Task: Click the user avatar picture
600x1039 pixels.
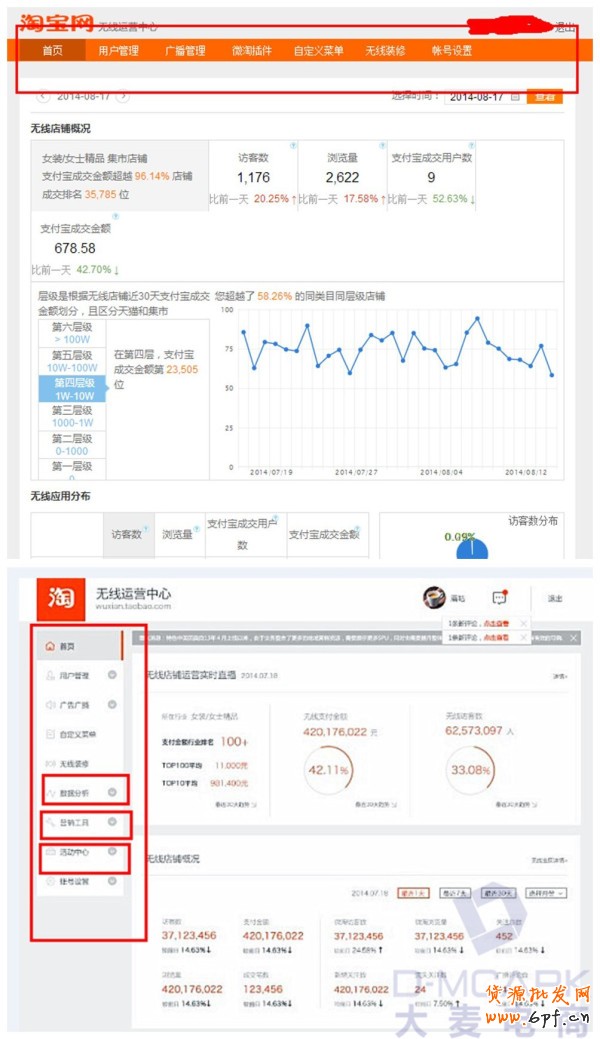Action: pos(433,597)
